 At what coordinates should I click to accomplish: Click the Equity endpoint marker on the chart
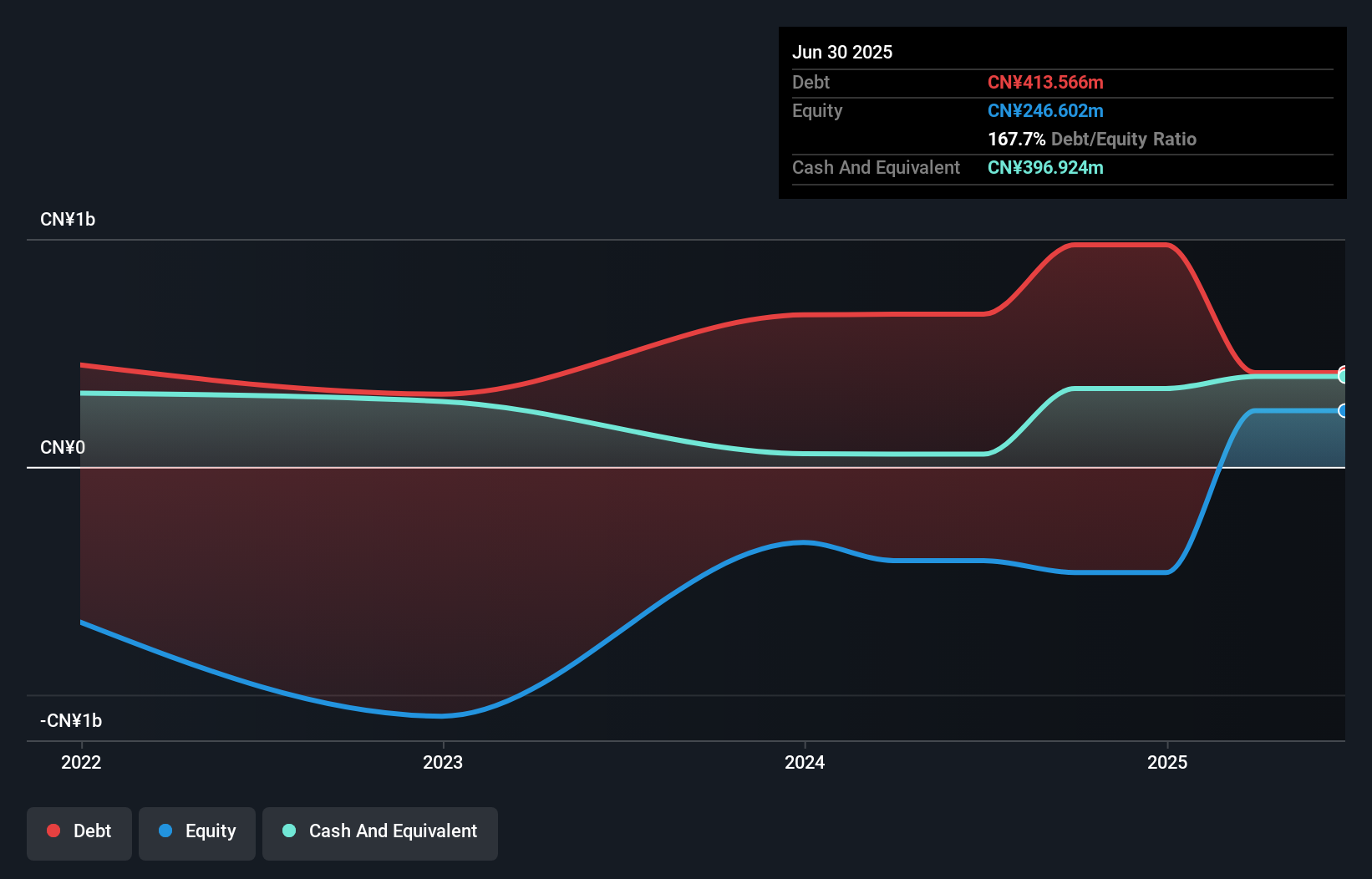point(1342,410)
